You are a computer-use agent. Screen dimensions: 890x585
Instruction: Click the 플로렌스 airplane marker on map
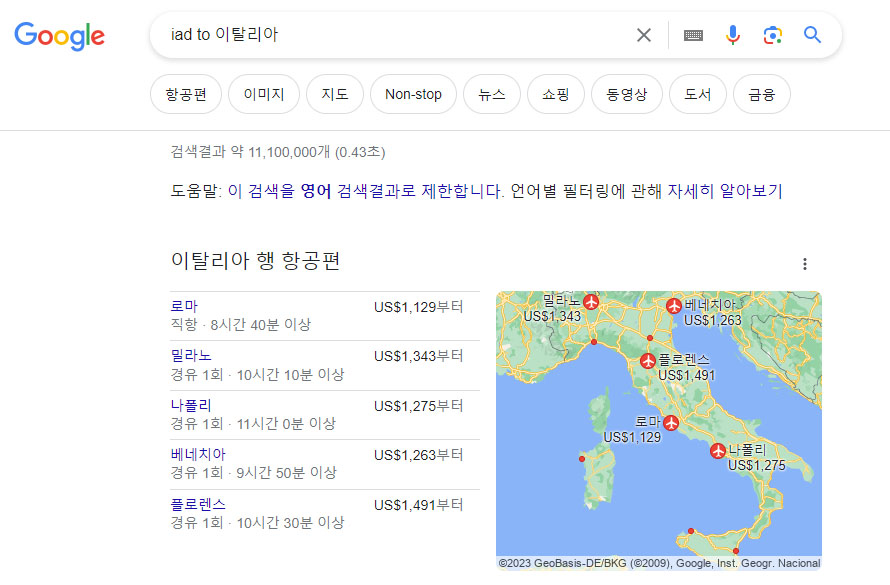[648, 360]
